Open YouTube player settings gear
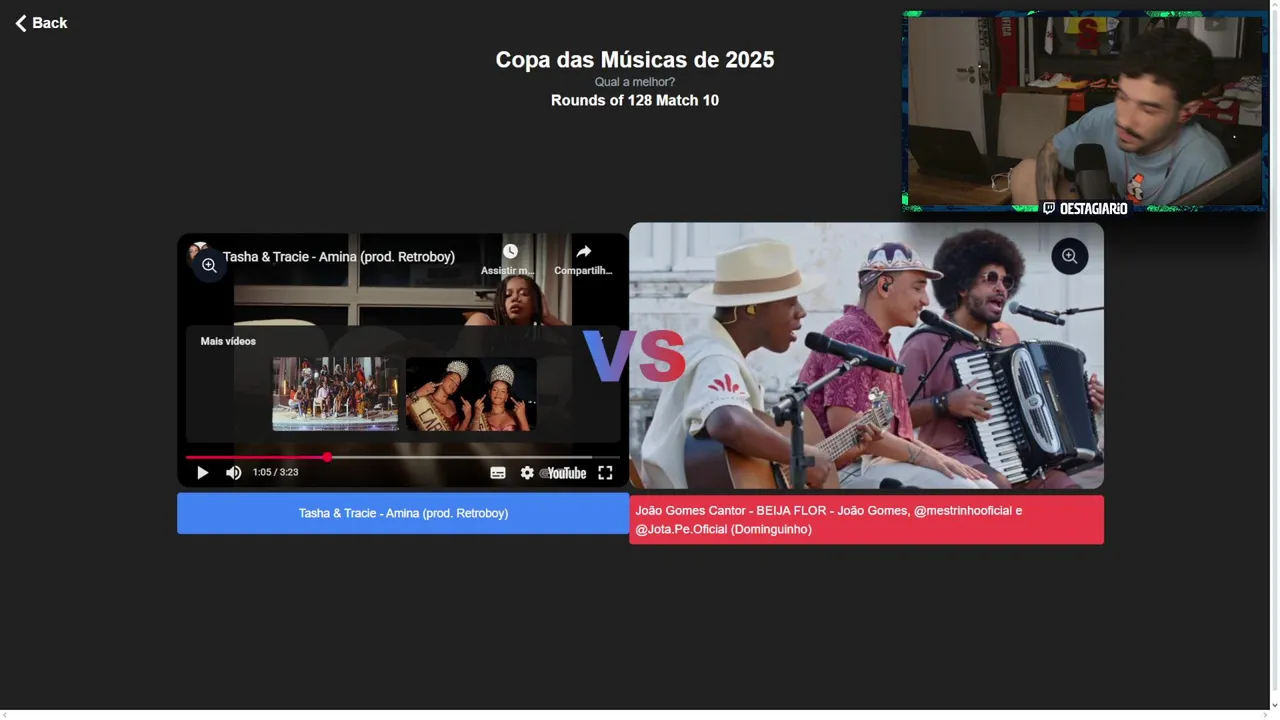The height and width of the screenshot is (720, 1280). pos(527,473)
